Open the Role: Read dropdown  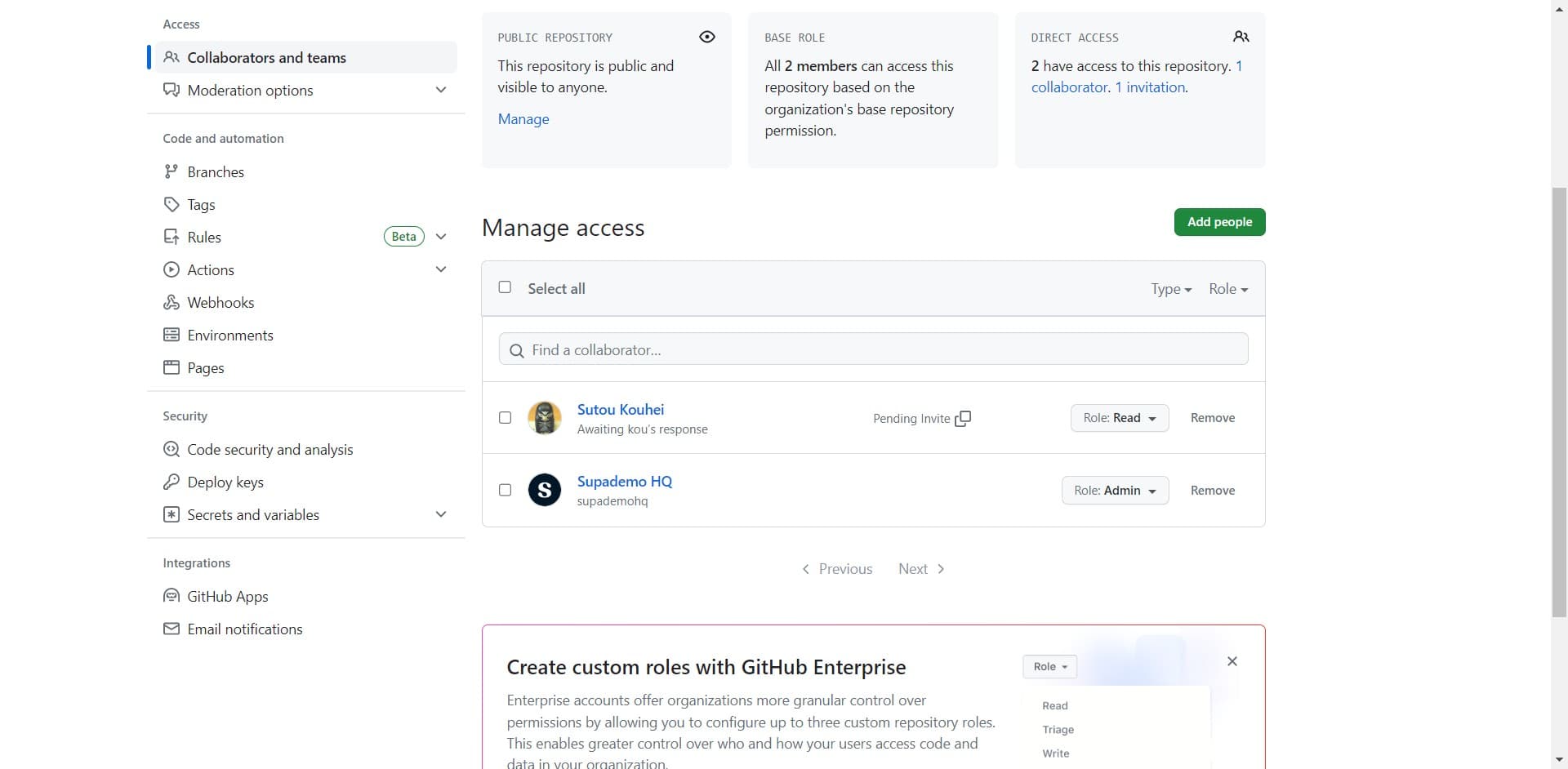tap(1119, 418)
